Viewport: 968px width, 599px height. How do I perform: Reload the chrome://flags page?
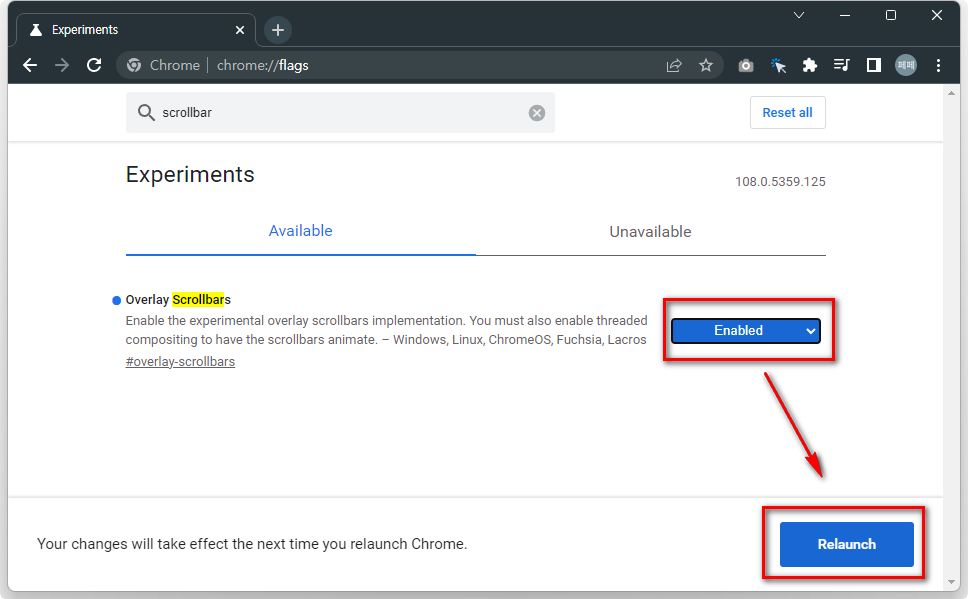pyautogui.click(x=94, y=65)
